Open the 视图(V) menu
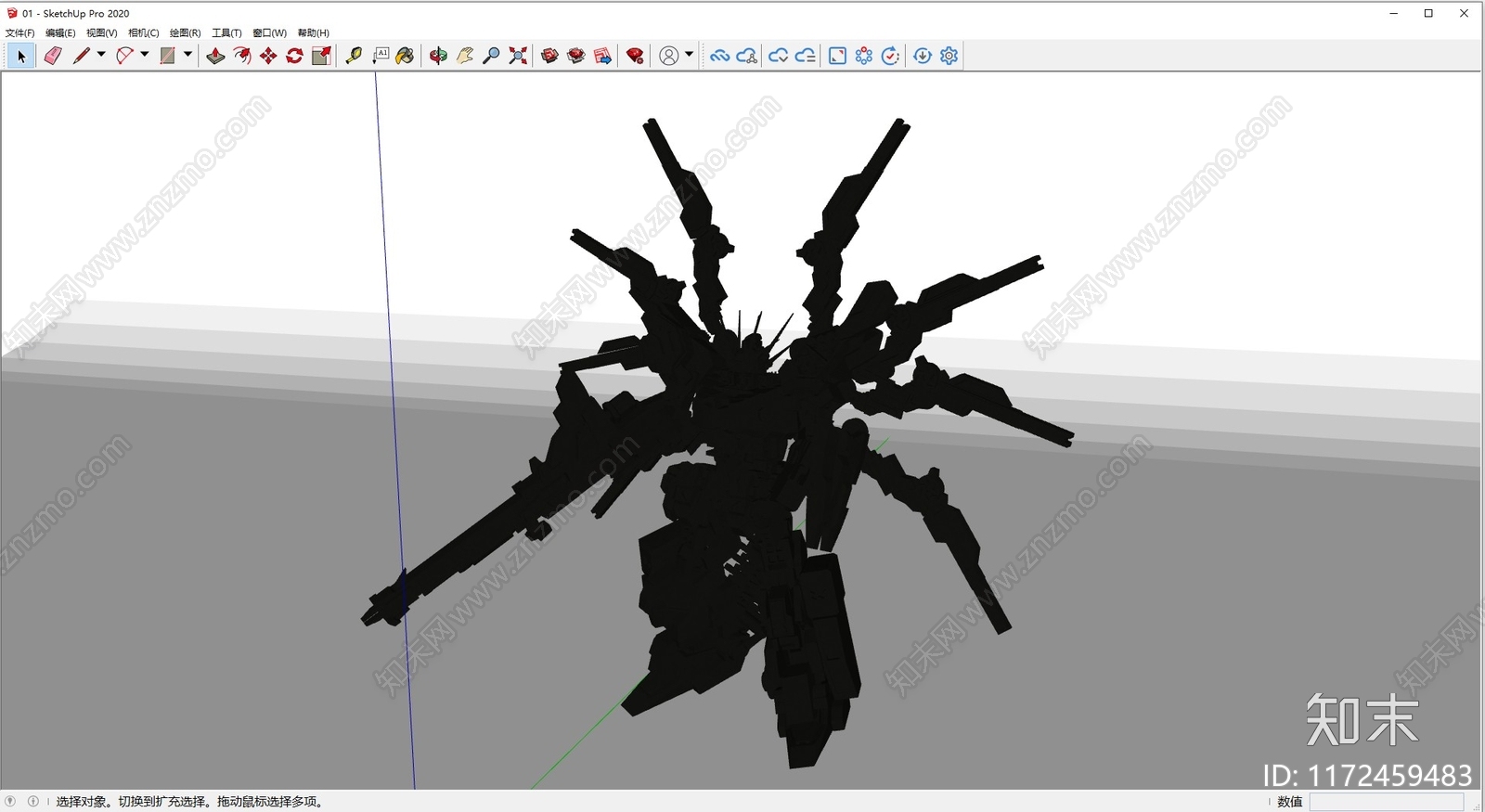 (102, 32)
